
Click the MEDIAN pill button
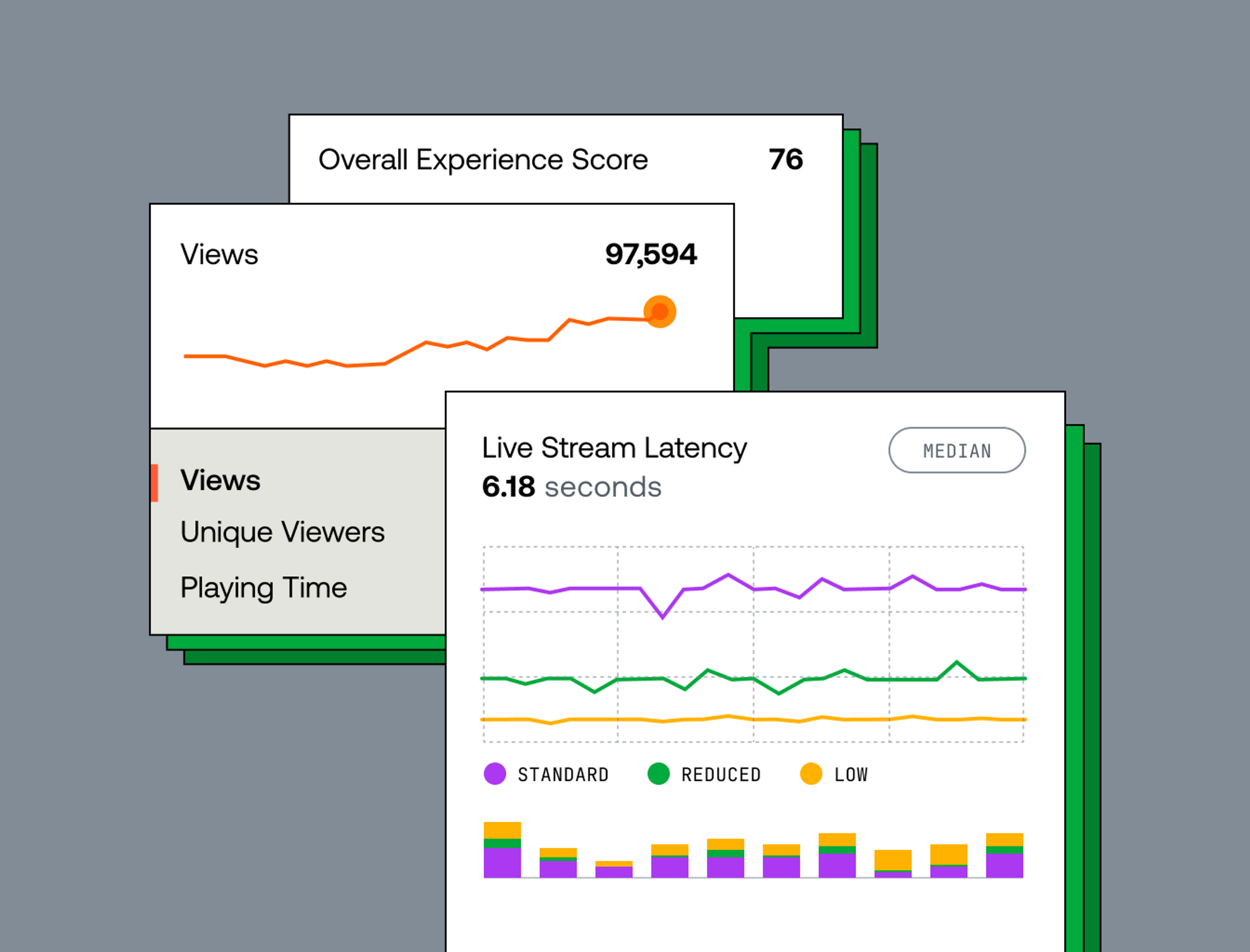coord(956,451)
